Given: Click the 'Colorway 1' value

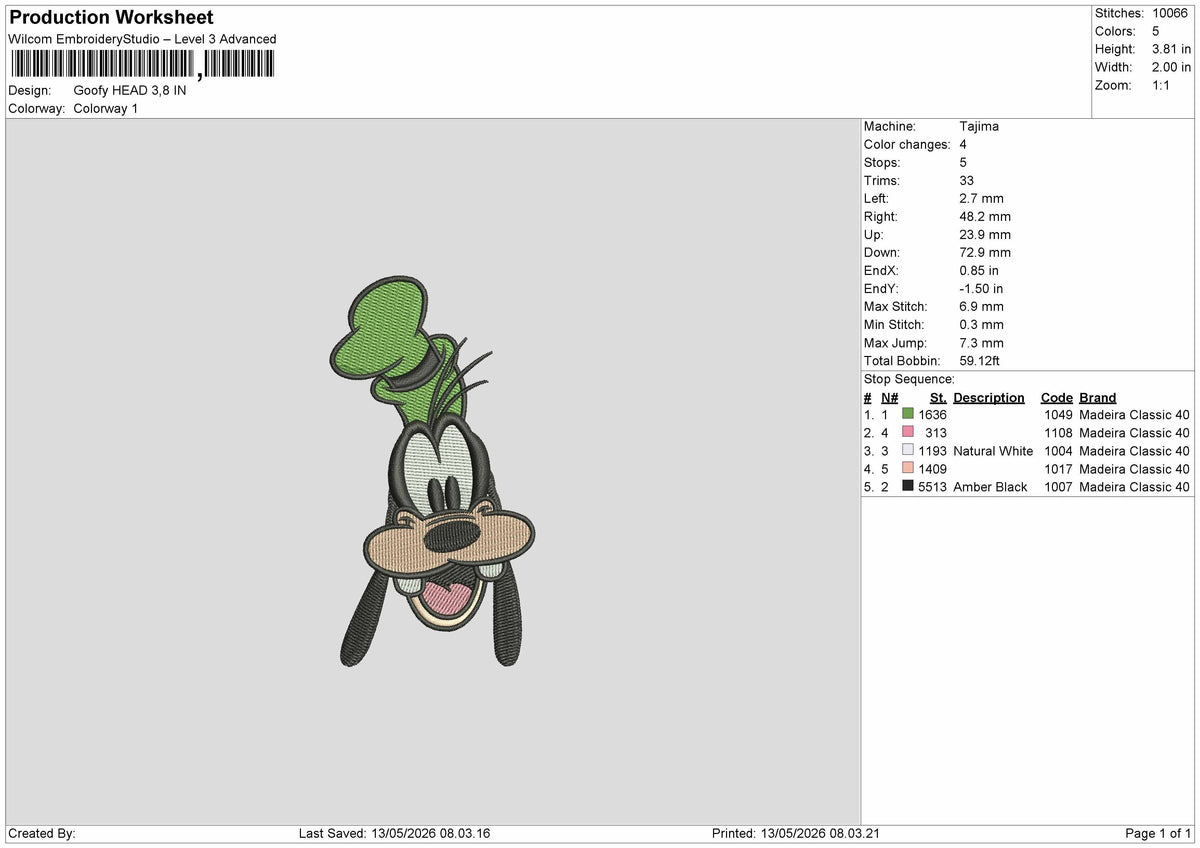Looking at the screenshot, I should tap(106, 108).
